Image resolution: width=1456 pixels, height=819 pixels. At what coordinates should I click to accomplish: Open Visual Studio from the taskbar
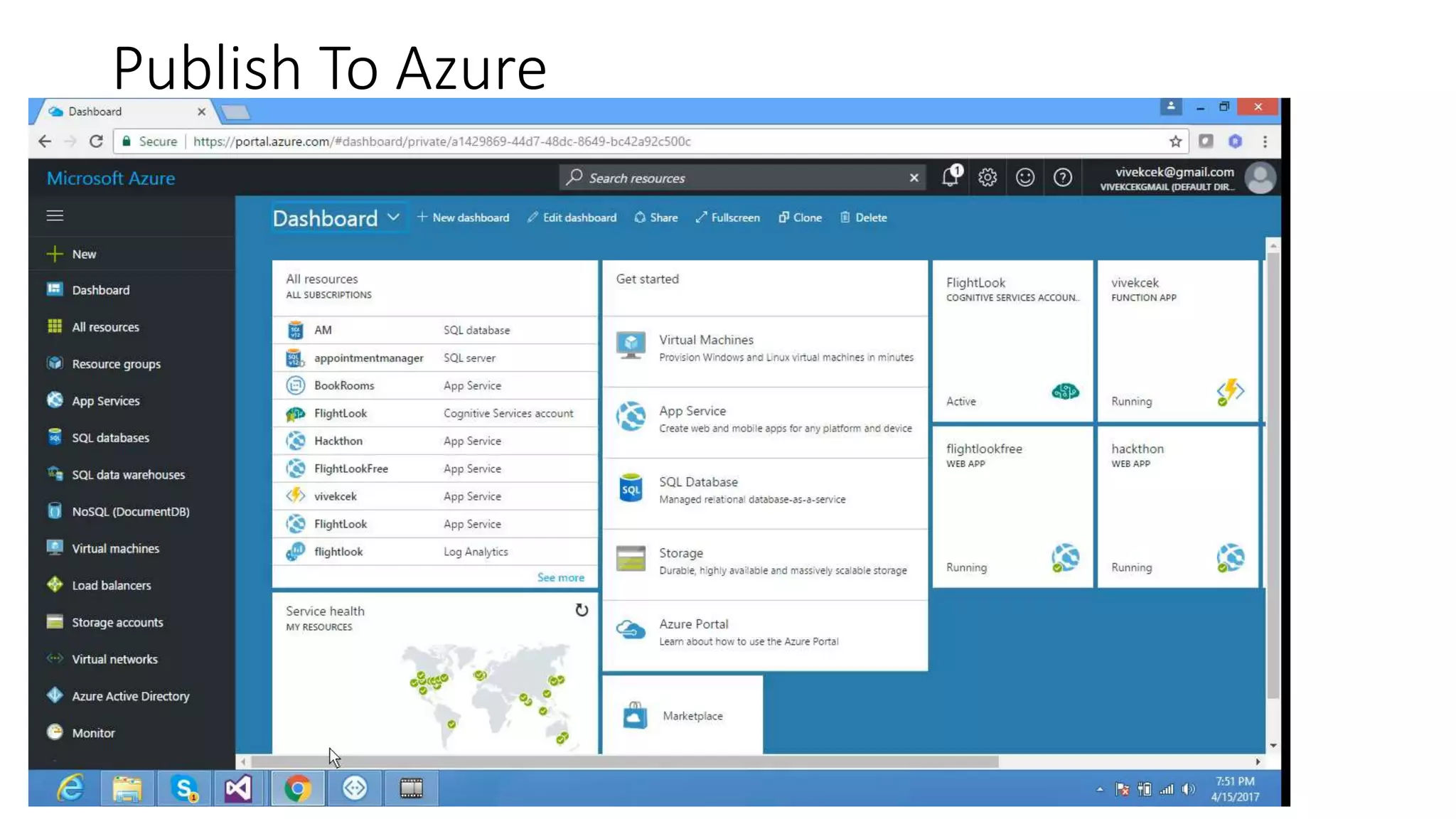(238, 788)
